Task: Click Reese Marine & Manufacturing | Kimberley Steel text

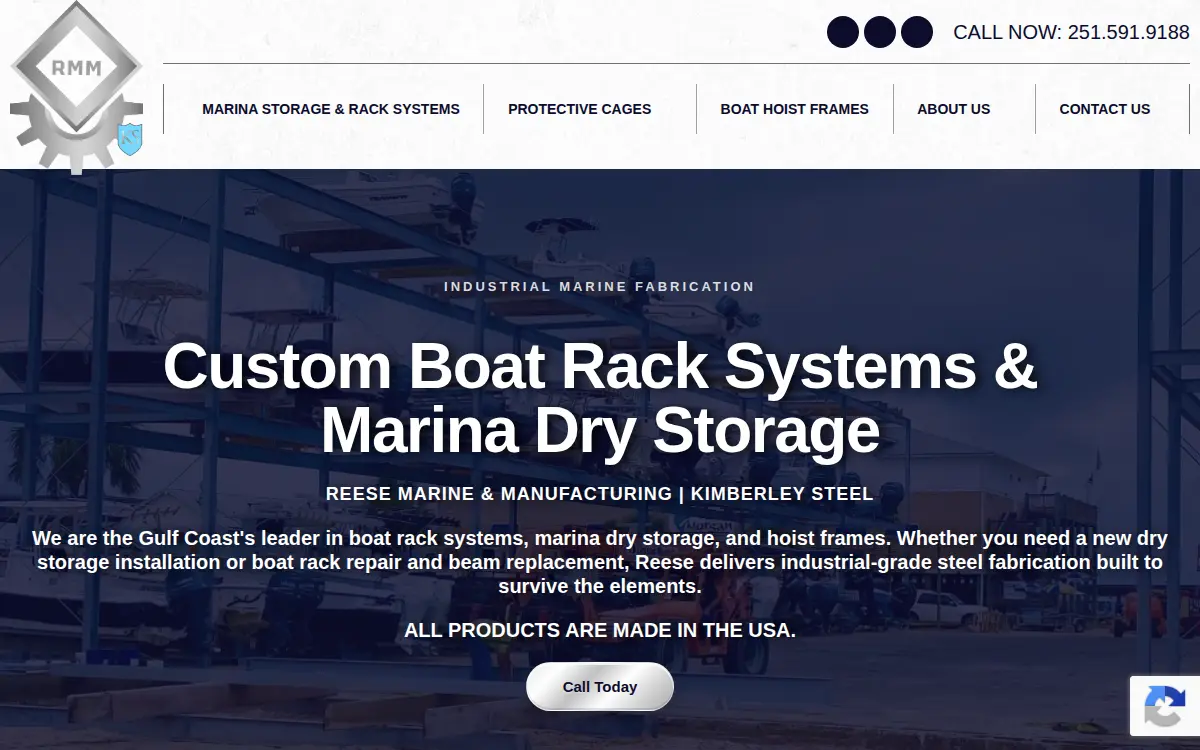Action: pyautogui.click(x=600, y=494)
